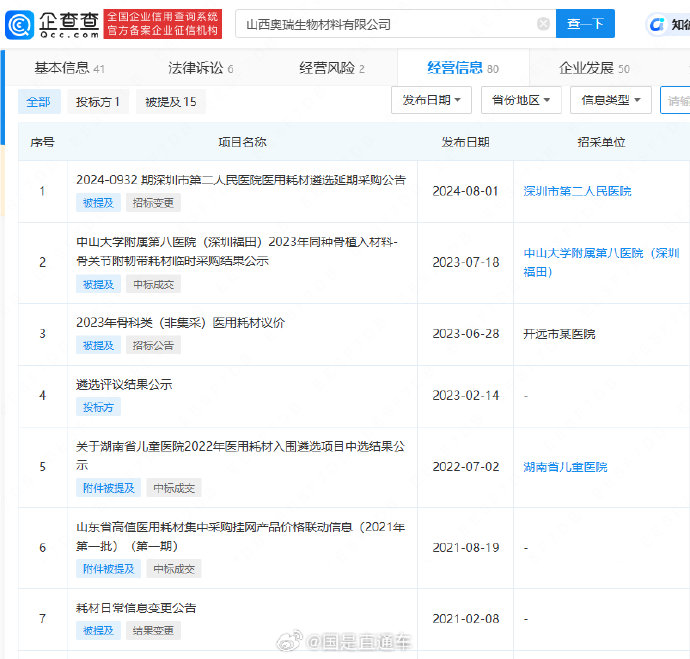This screenshot has height=659, width=690.
Task: Open 中山大学附属第八医院 2023年同种骨植入材料 project
Action: click(x=237, y=252)
